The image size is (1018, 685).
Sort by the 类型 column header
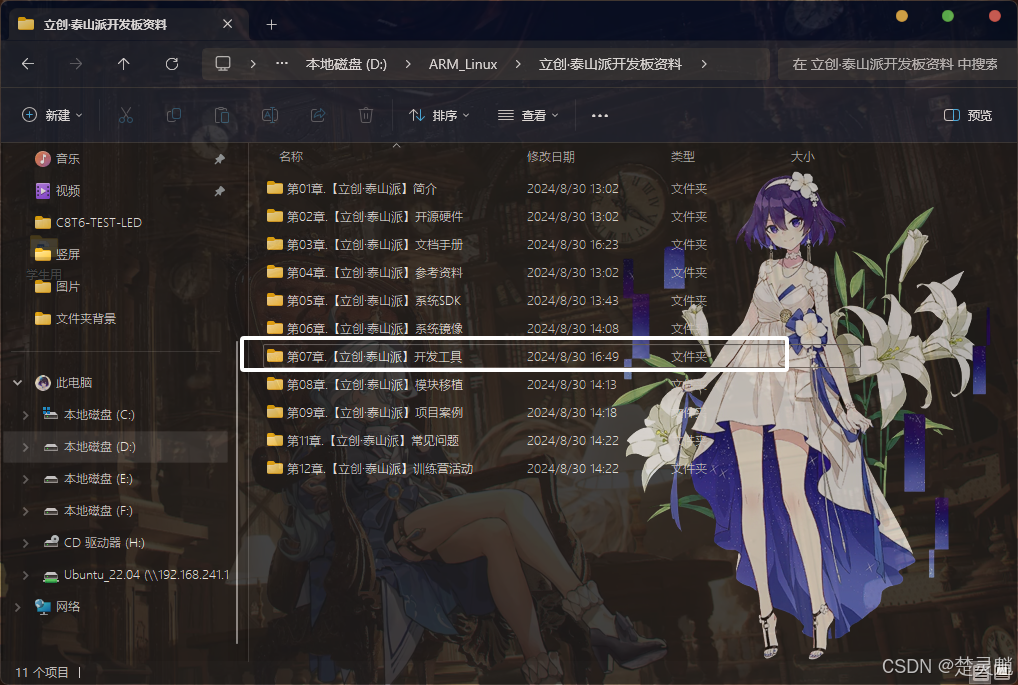point(682,156)
